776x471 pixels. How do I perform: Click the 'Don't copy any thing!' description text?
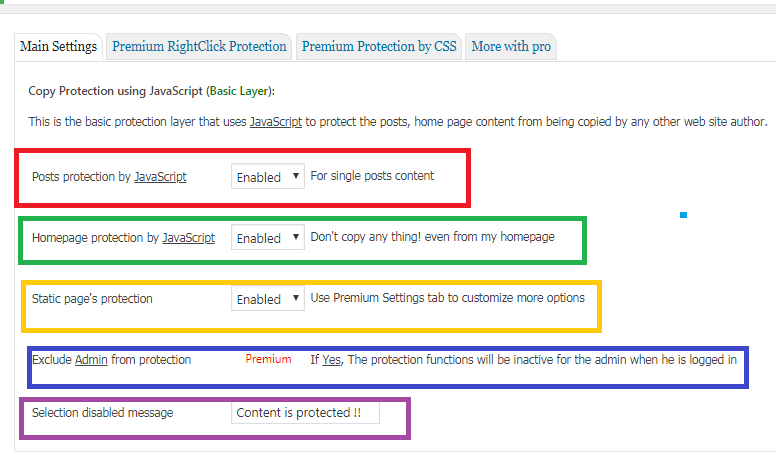click(x=432, y=237)
